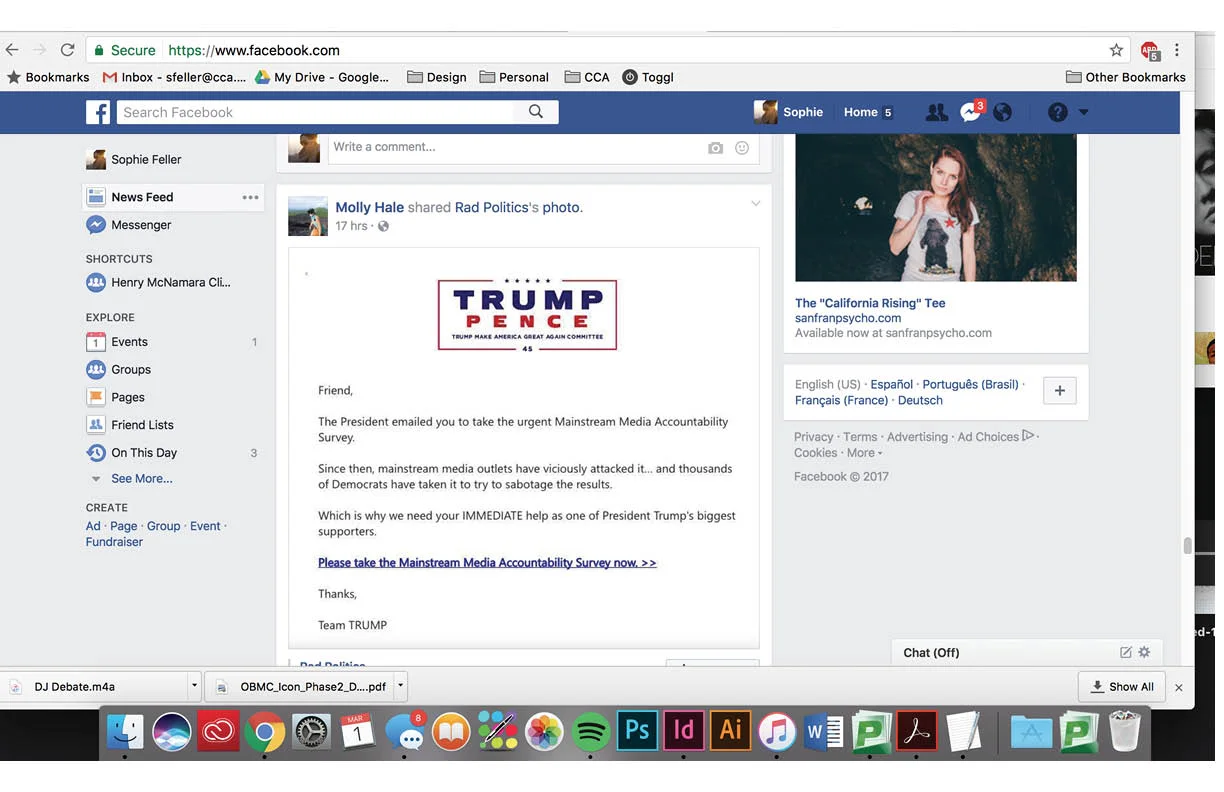Image resolution: width=1224 pixels, height=792 pixels.
Task: Open Spotify from the Dock
Action: point(591,732)
